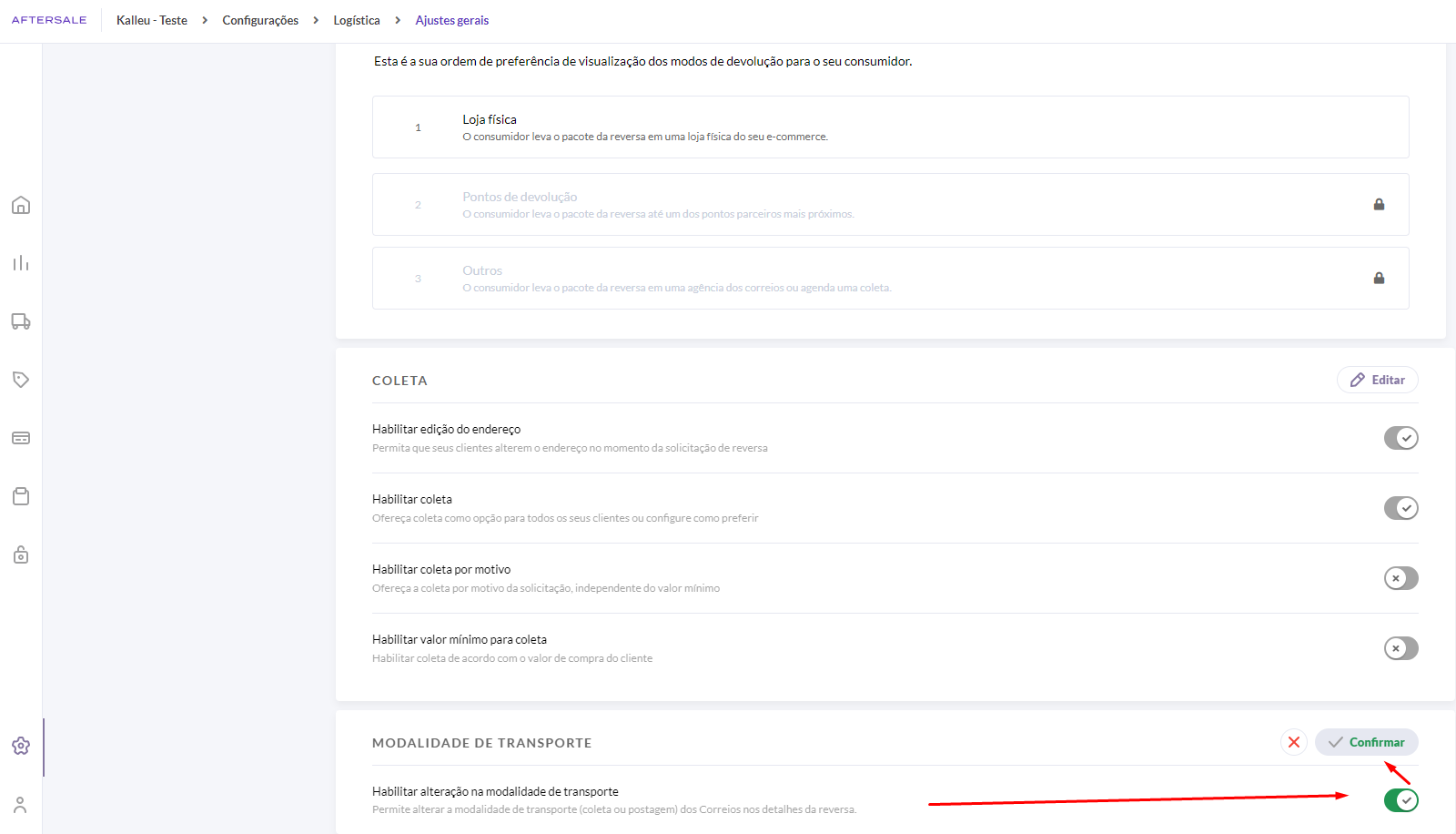The width and height of the screenshot is (1456, 834).
Task: Go to Logística breadcrumb
Action: (x=357, y=20)
